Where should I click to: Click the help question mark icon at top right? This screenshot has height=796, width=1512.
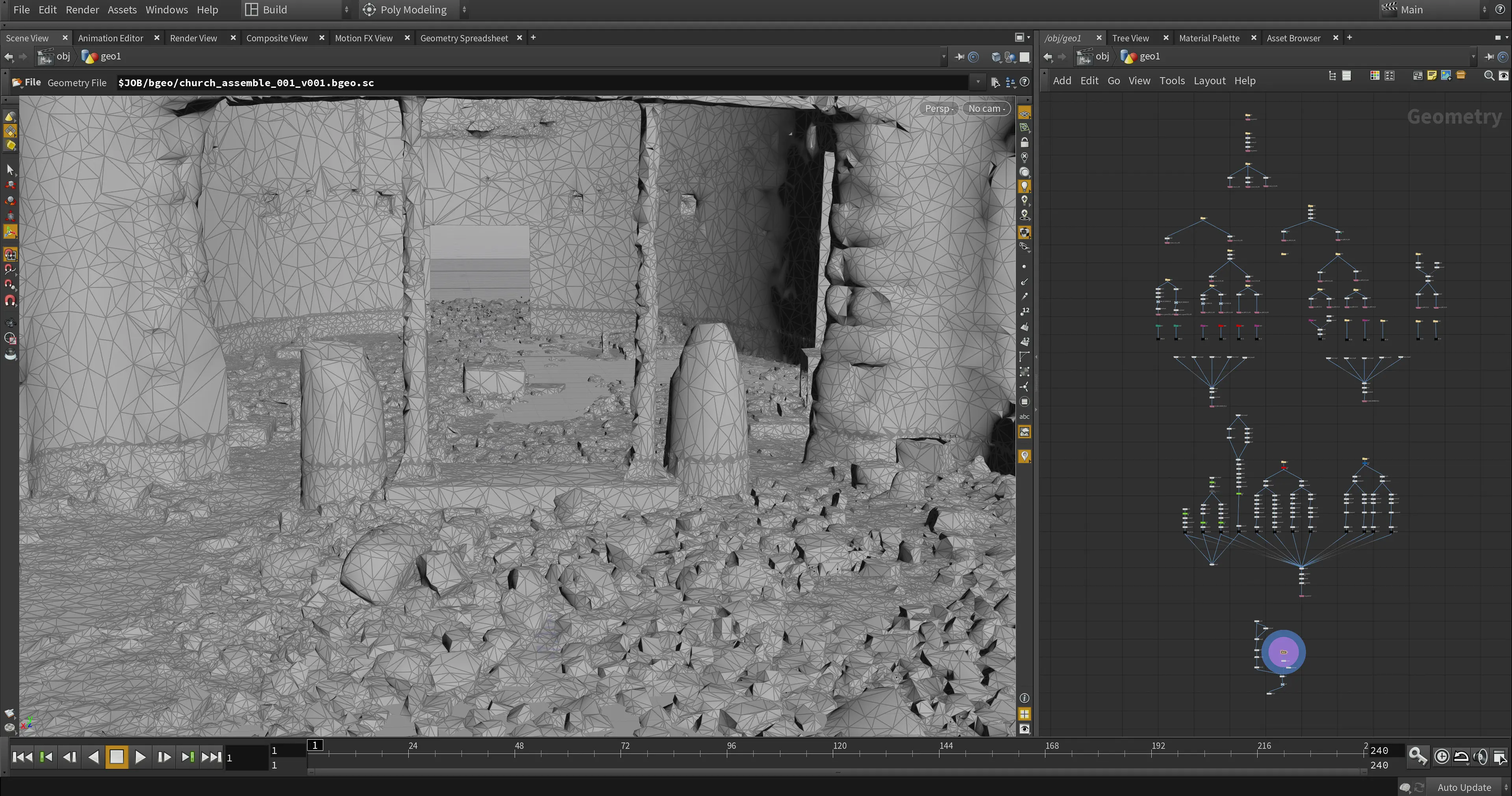pyautogui.click(x=1500, y=9)
